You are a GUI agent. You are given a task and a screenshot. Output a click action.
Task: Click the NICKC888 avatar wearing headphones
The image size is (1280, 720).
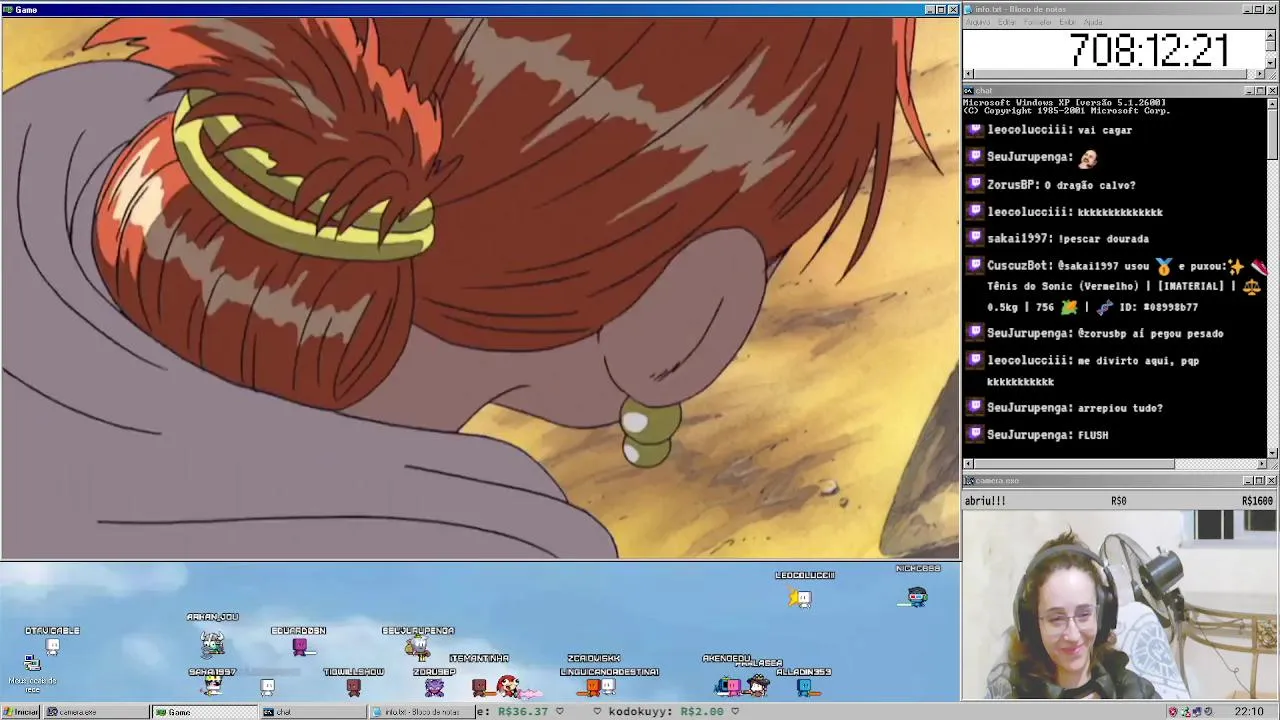click(x=917, y=597)
